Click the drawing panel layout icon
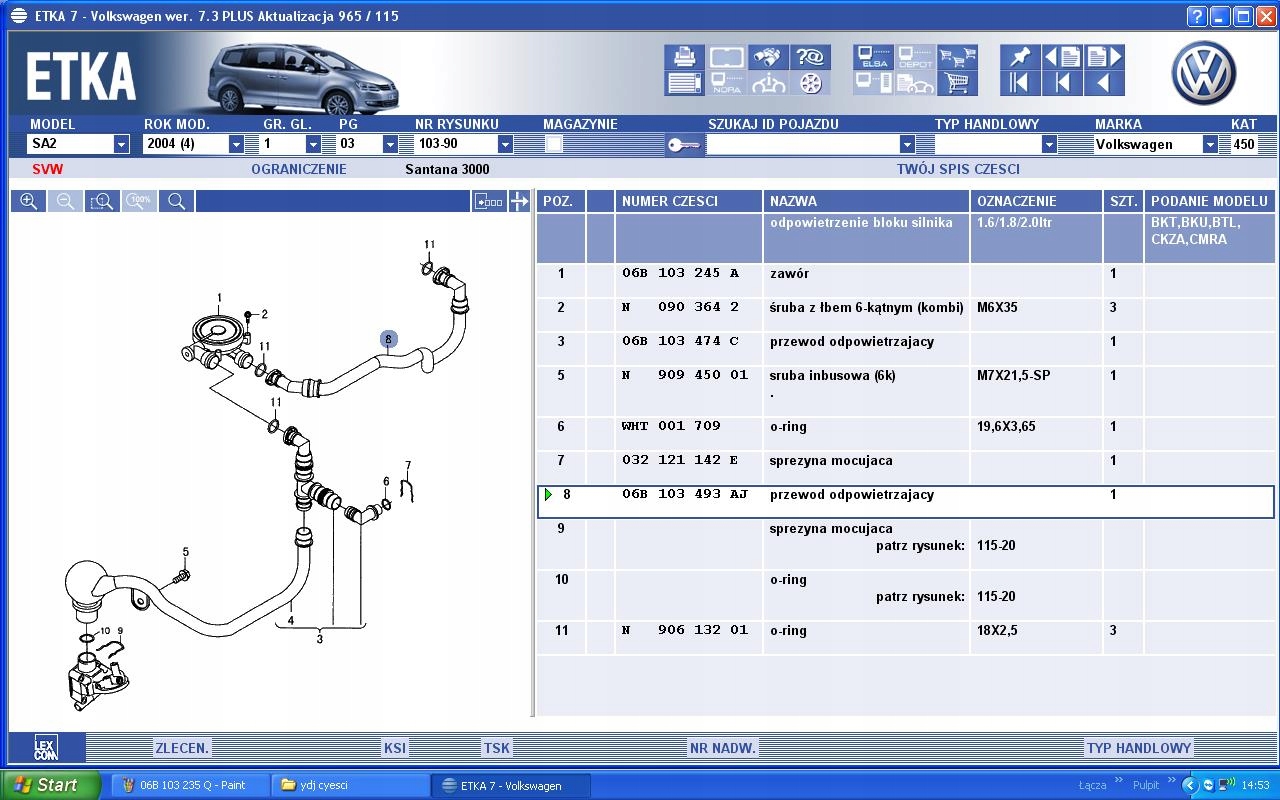The height and width of the screenshot is (800, 1280). pyautogui.click(x=489, y=201)
